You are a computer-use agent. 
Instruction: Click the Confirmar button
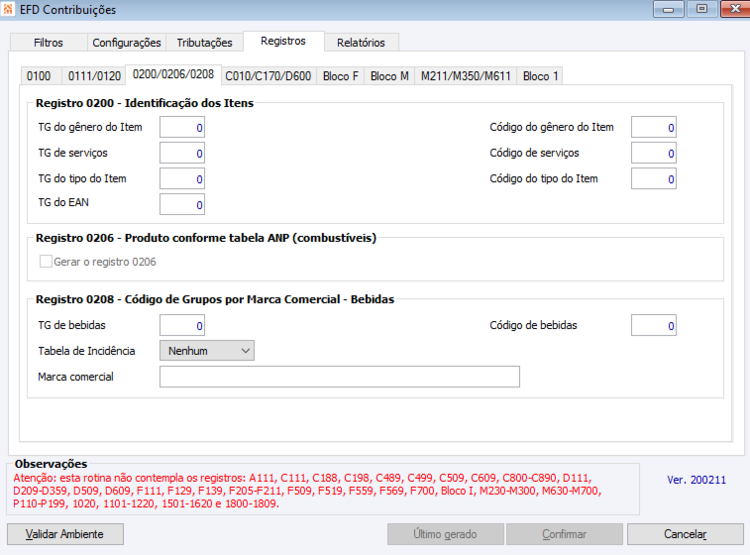tap(564, 534)
